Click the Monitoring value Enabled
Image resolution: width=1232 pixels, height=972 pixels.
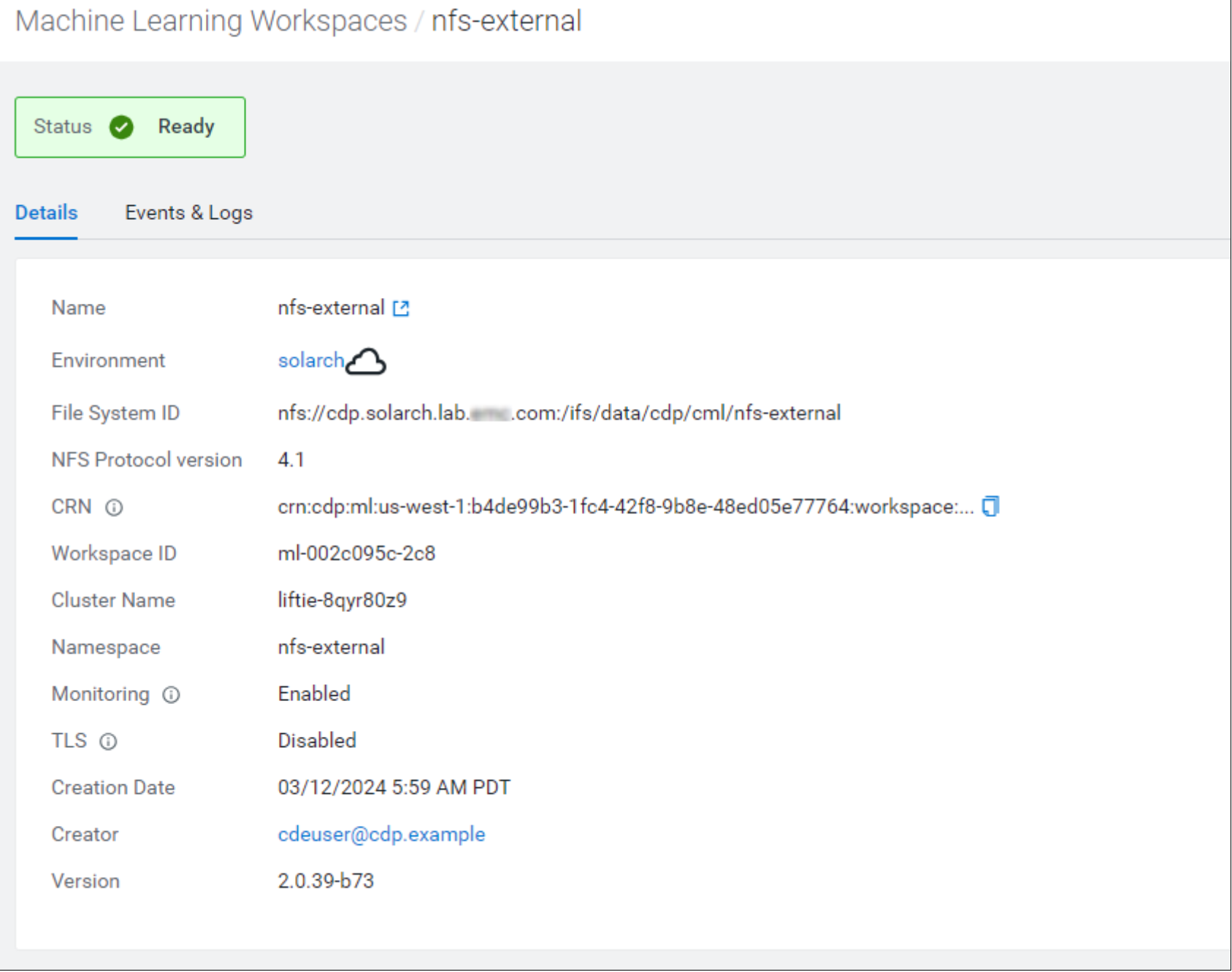point(314,693)
